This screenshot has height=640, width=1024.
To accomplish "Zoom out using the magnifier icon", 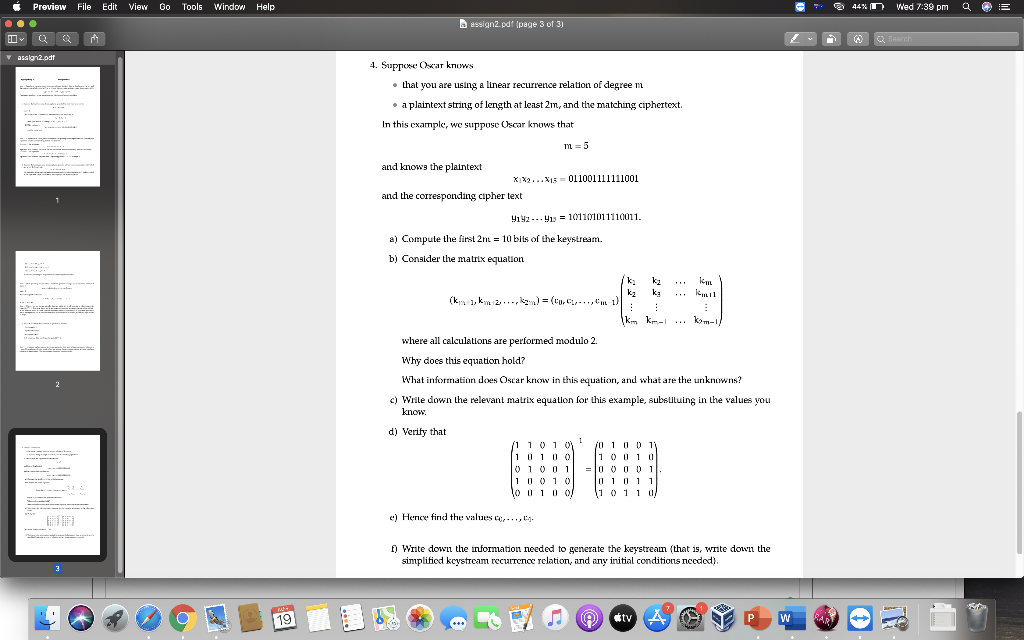I will (x=43, y=37).
